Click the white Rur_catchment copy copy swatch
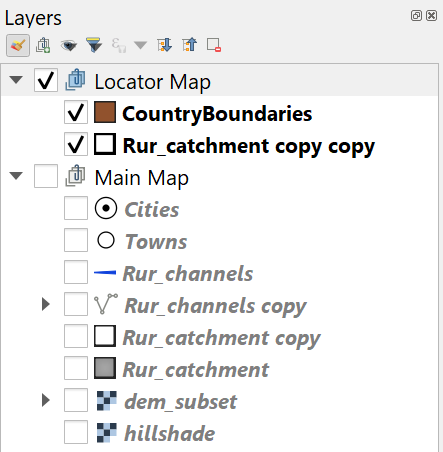This screenshot has height=452, width=443. click(x=105, y=144)
